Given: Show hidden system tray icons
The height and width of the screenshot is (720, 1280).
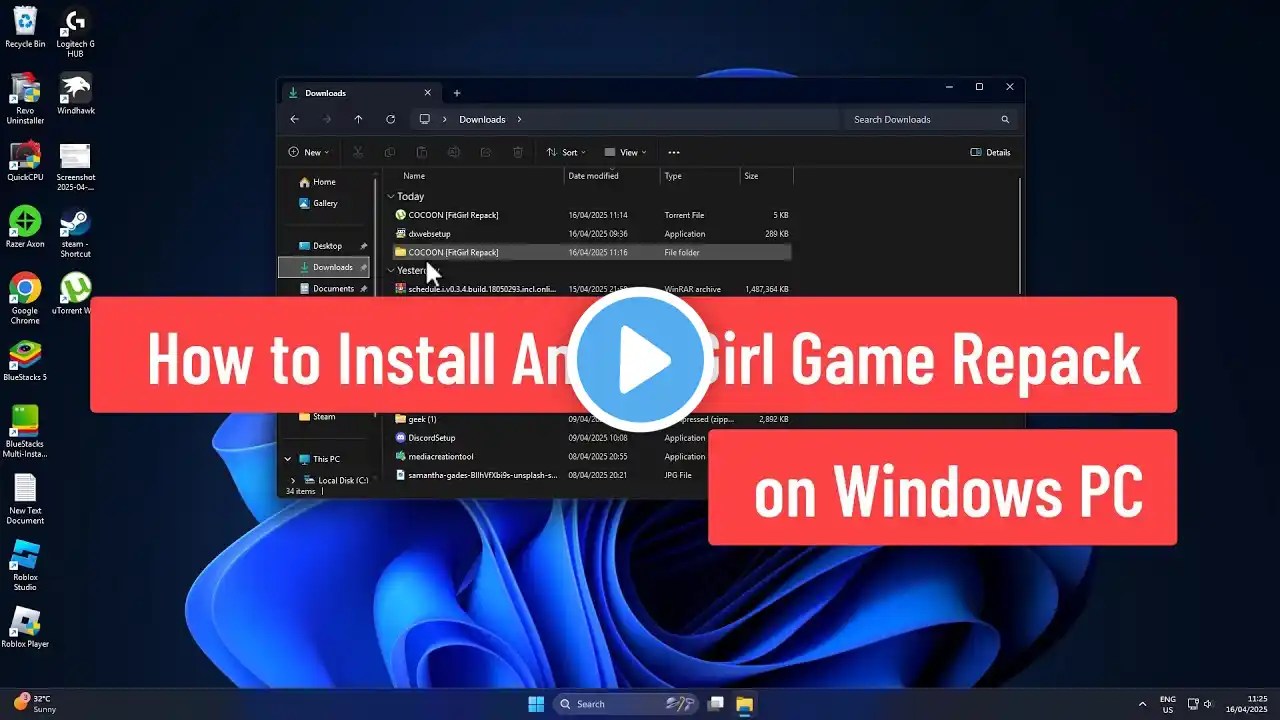Looking at the screenshot, I should click(1142, 703).
